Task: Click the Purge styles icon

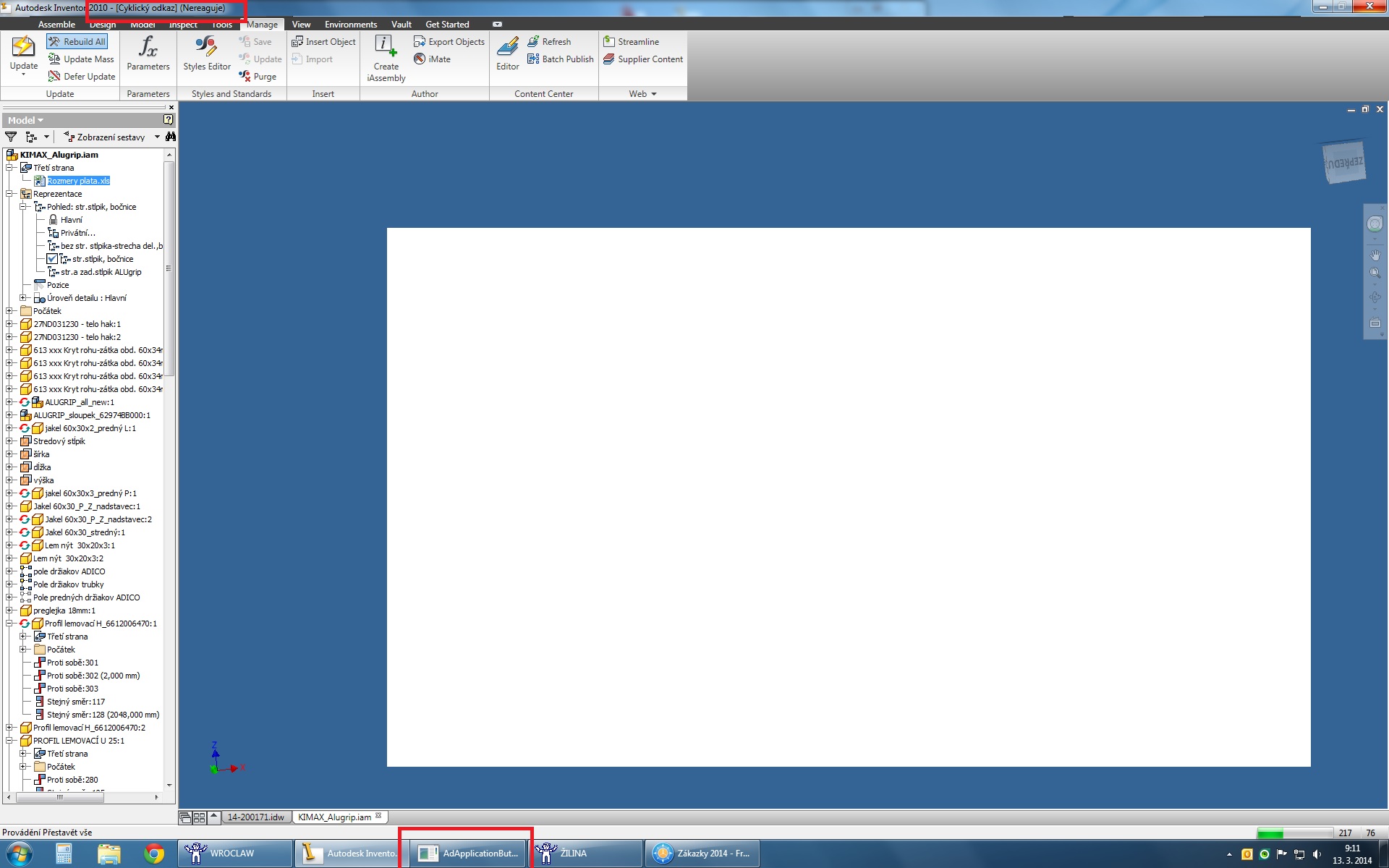Action: (x=245, y=76)
